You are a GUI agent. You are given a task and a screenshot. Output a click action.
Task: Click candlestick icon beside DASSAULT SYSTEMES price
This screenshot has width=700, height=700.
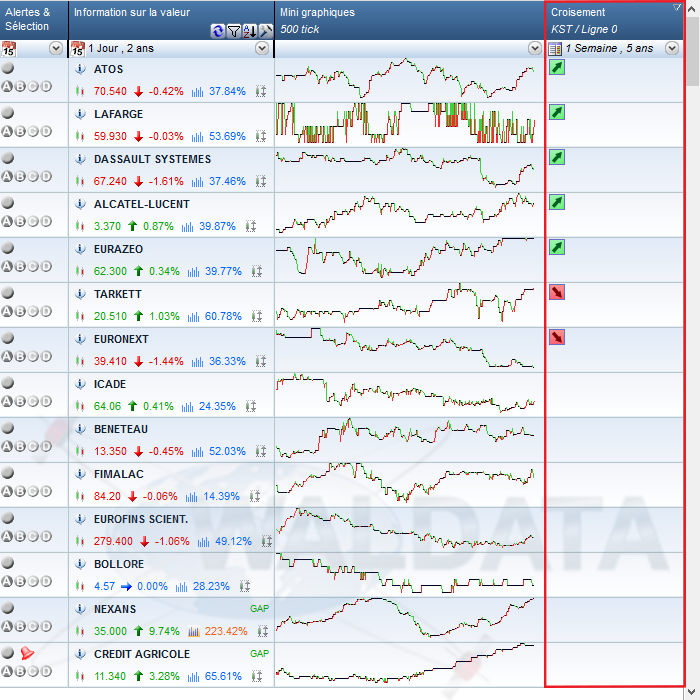pos(80,181)
